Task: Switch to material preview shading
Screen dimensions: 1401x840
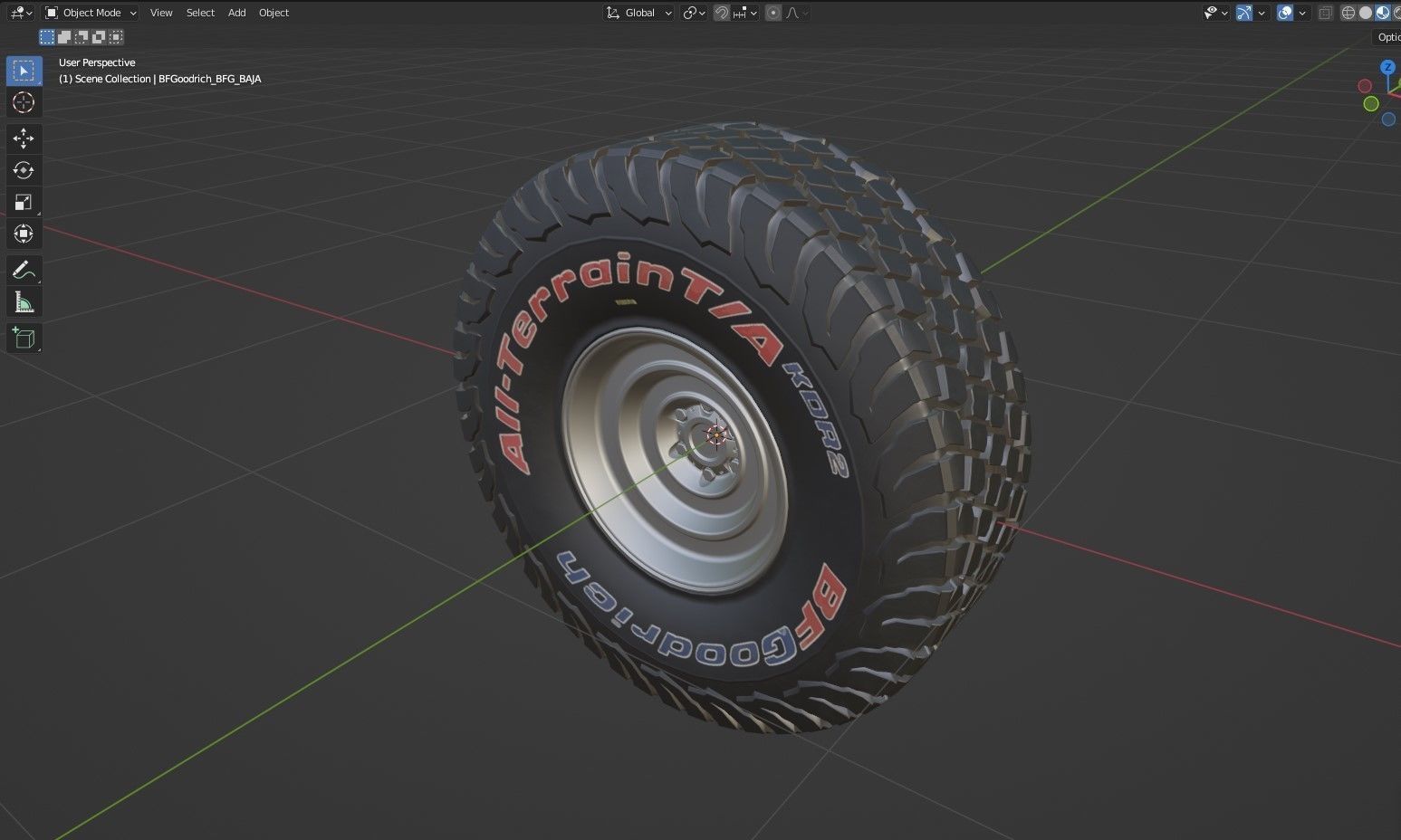Action: coord(1383,13)
